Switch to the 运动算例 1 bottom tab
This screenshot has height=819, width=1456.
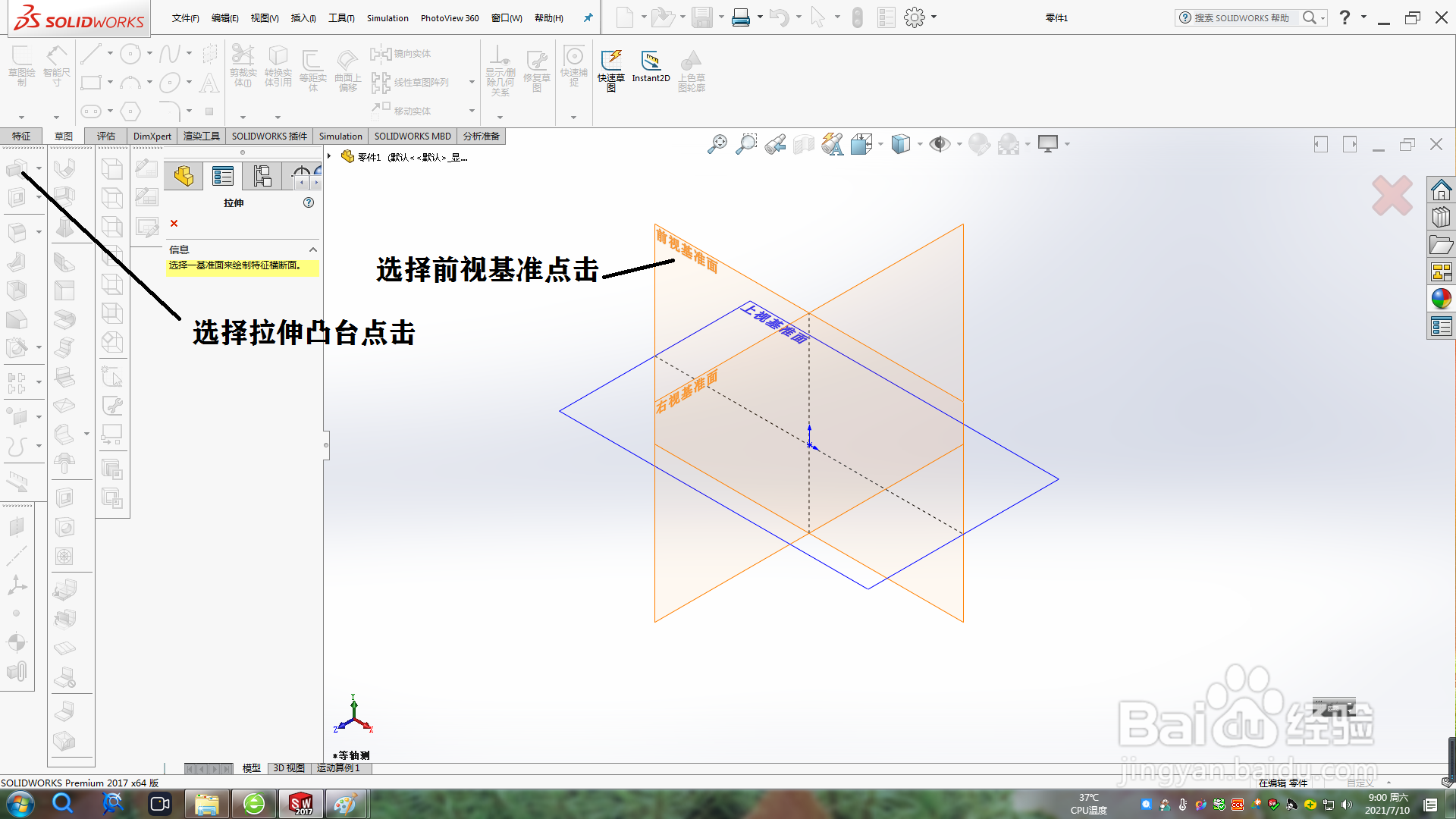coord(340,768)
